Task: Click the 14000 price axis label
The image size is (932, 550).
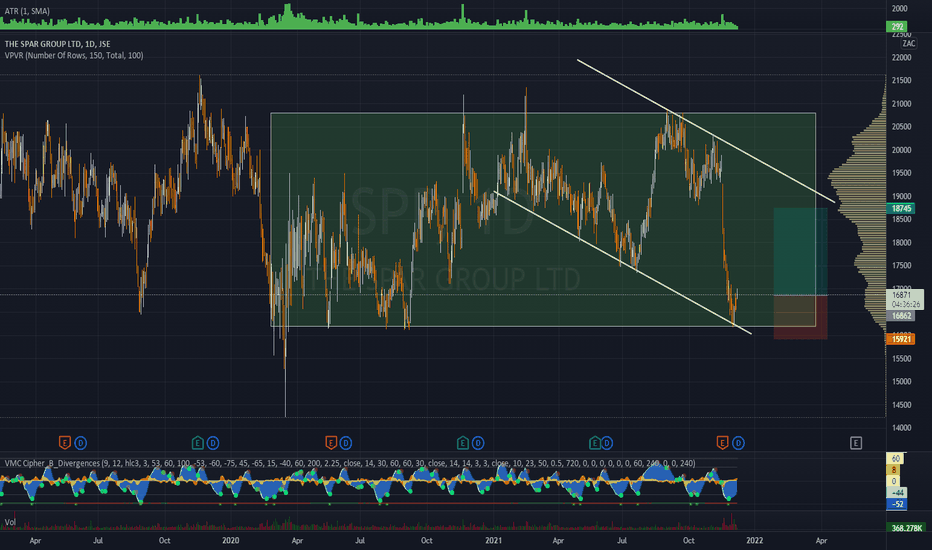Action: [x=901, y=428]
